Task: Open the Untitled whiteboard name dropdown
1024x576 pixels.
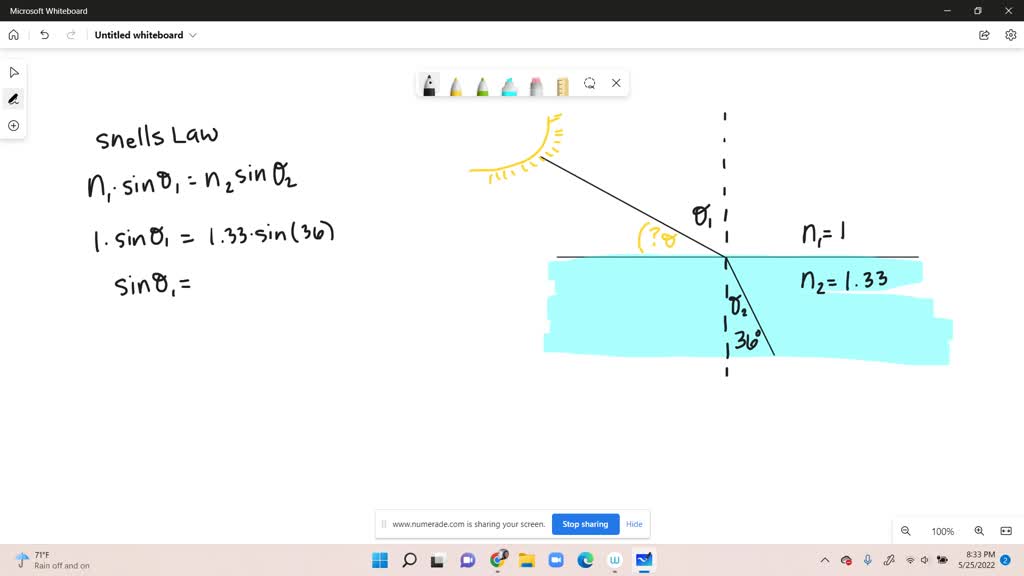Action: (193, 34)
